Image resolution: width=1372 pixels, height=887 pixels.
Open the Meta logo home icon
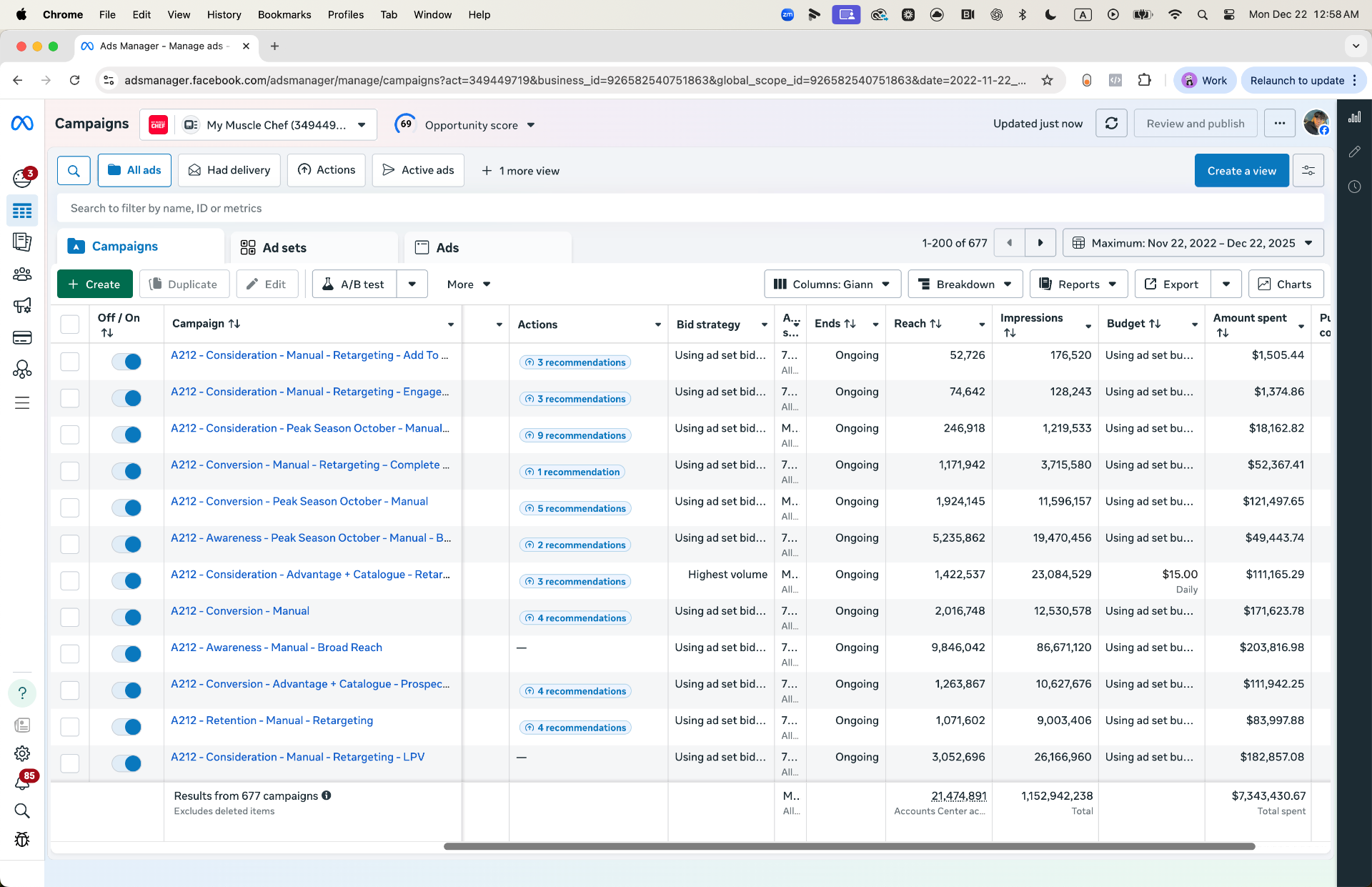point(22,124)
